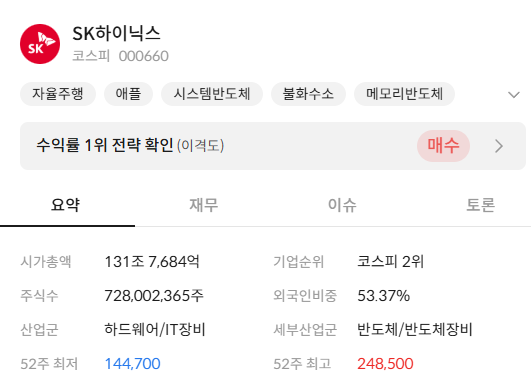The width and height of the screenshot is (531, 392).
Task: Click the 기업순위 label
Action: tap(299, 262)
